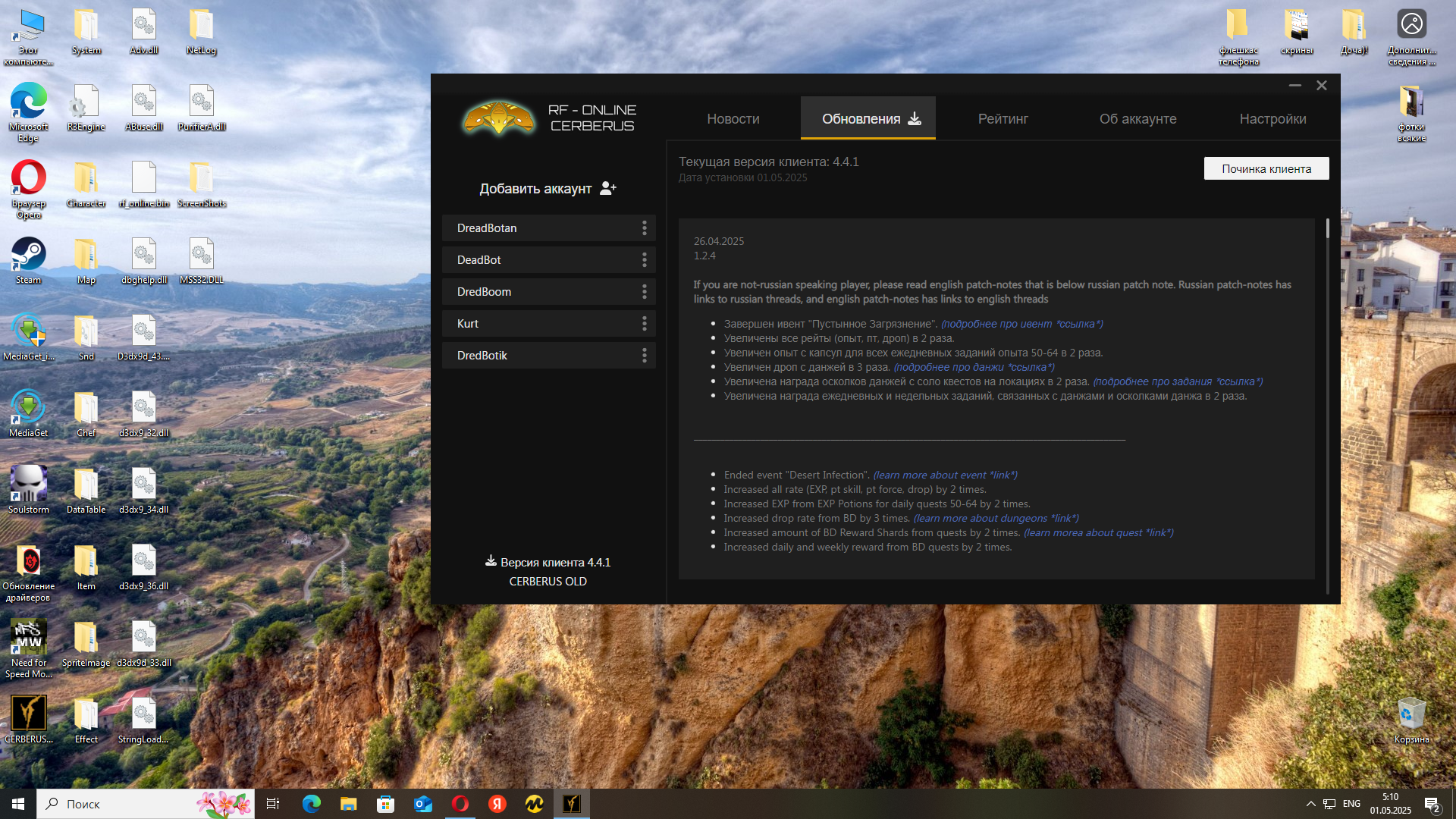Open the 'подробнее про данжи' link

[974, 367]
